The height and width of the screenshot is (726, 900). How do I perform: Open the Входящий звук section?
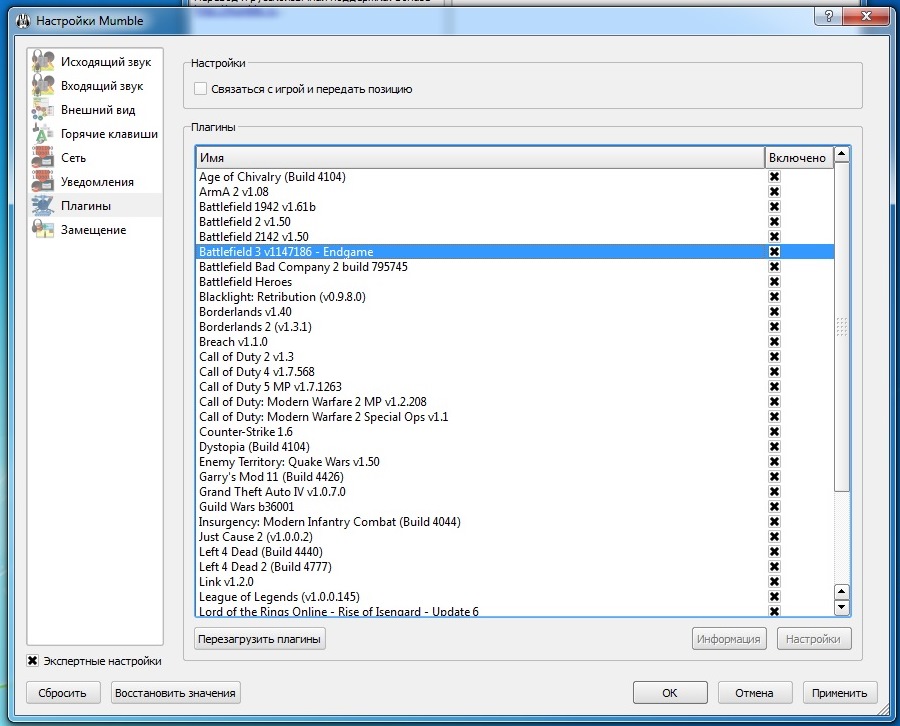click(x=102, y=86)
